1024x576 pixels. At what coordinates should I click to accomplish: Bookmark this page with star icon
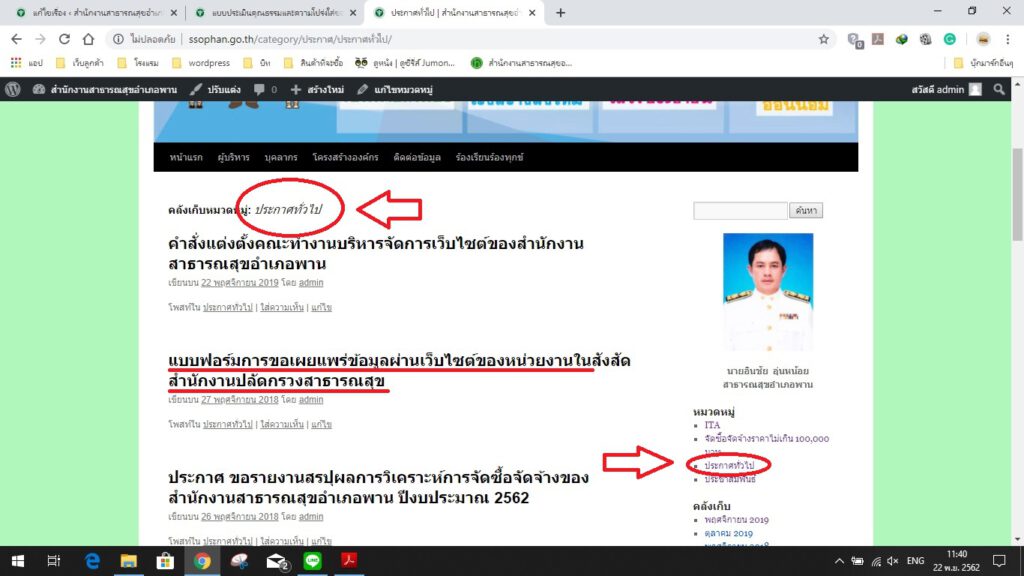(824, 39)
